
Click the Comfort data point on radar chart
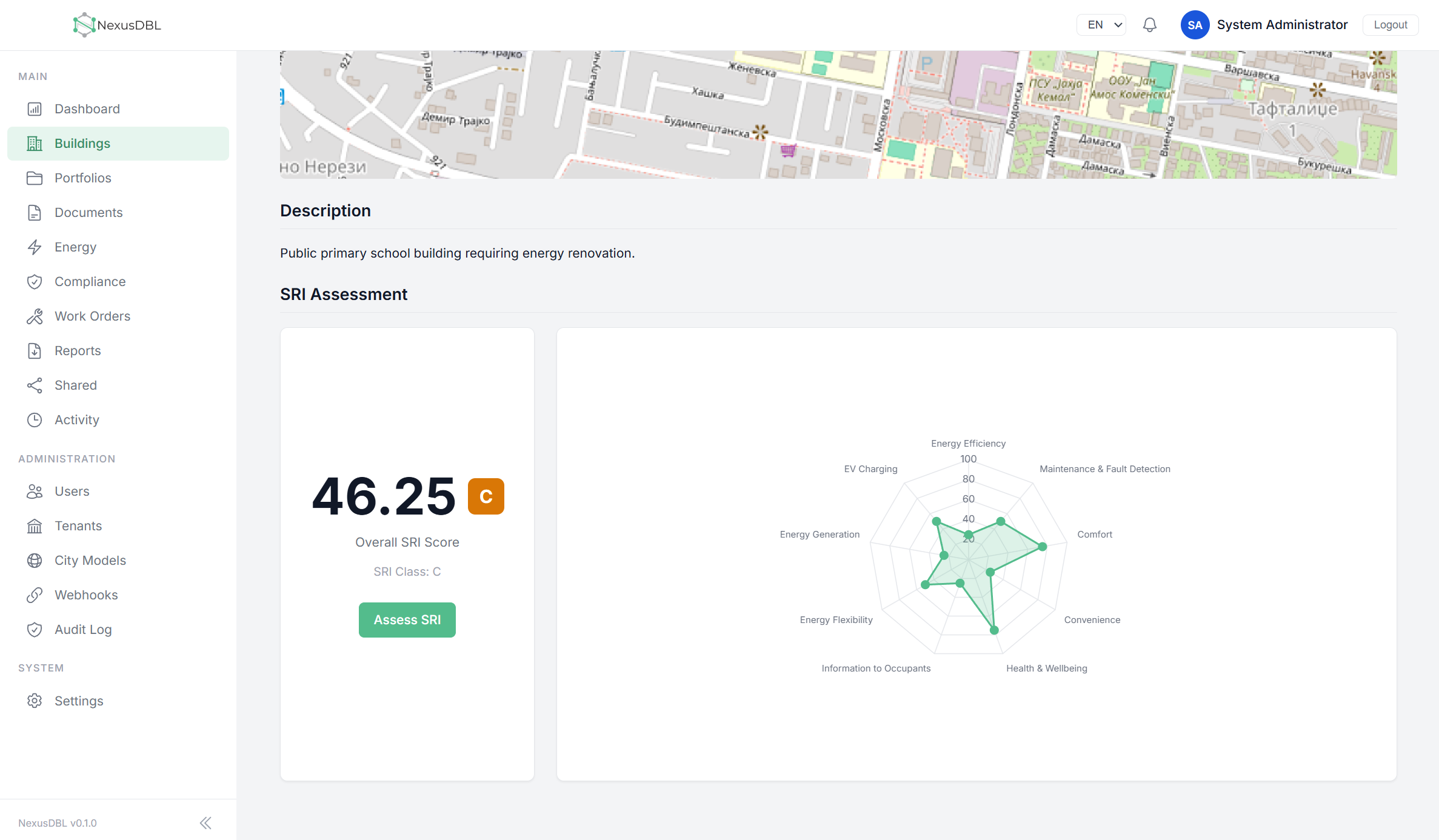[1043, 547]
